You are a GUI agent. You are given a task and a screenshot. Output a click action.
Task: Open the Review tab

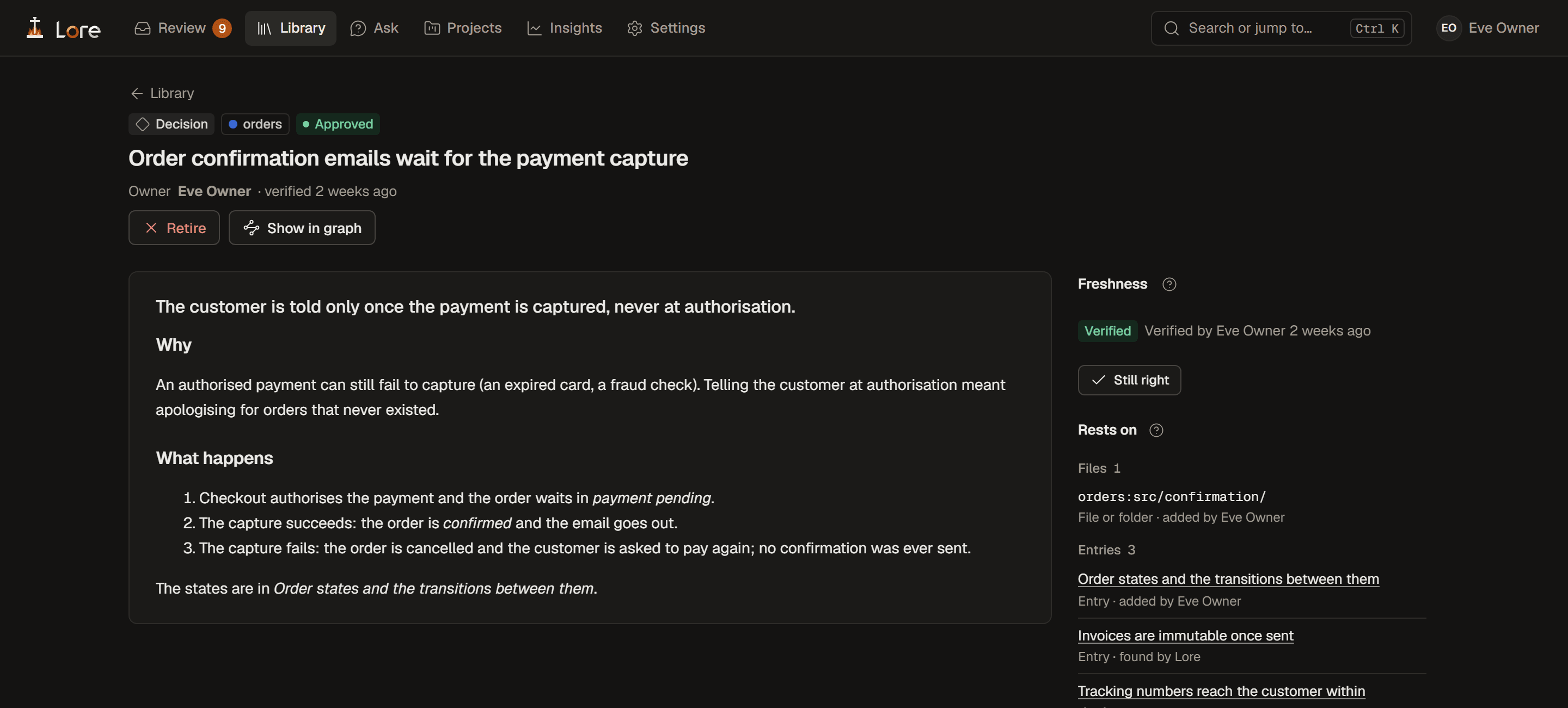182,28
